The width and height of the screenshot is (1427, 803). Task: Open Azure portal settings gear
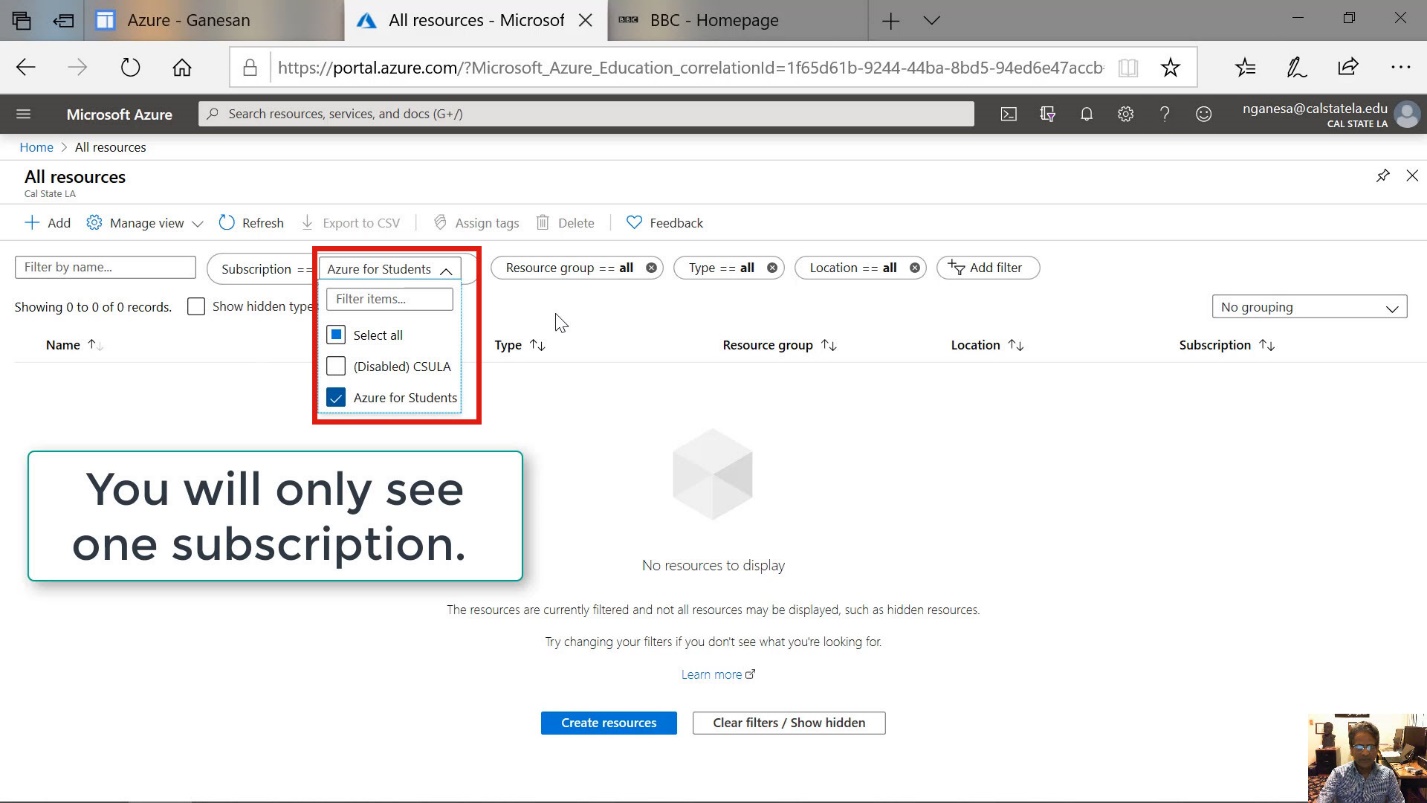(1125, 114)
